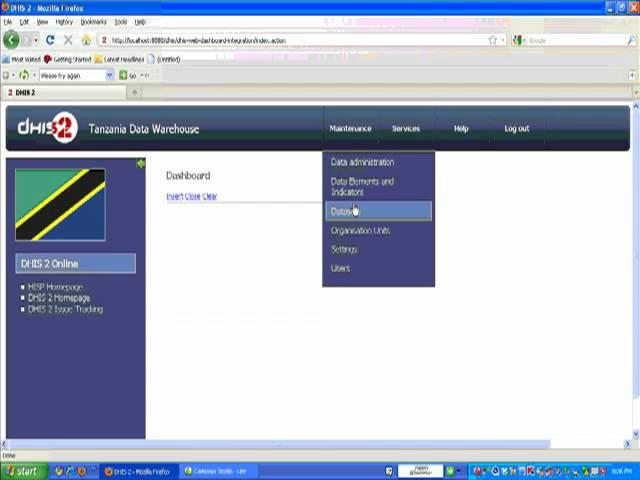
Task: Click the Google search engine icon
Action: pos(517,40)
